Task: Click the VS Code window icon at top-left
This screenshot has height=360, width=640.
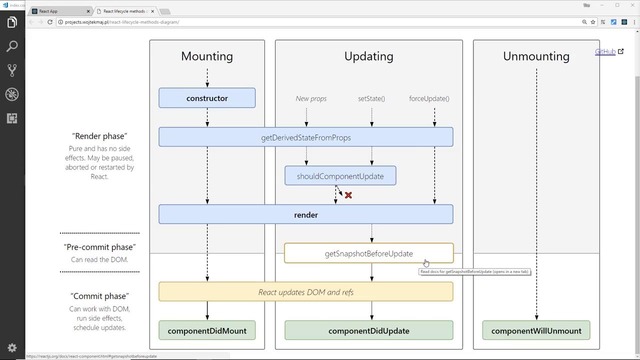Action: pyautogui.click(x=5, y=5)
